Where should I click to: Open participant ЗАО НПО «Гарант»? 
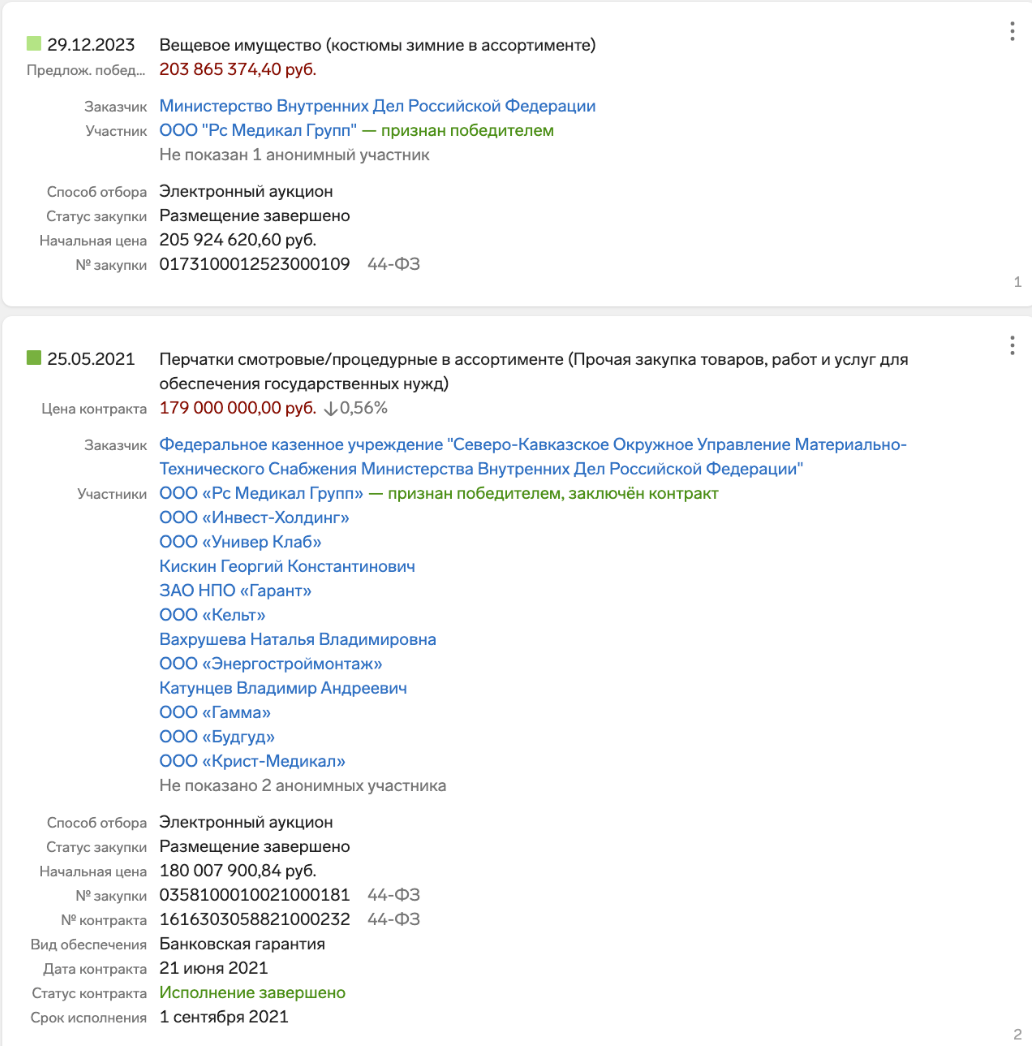[235, 590]
